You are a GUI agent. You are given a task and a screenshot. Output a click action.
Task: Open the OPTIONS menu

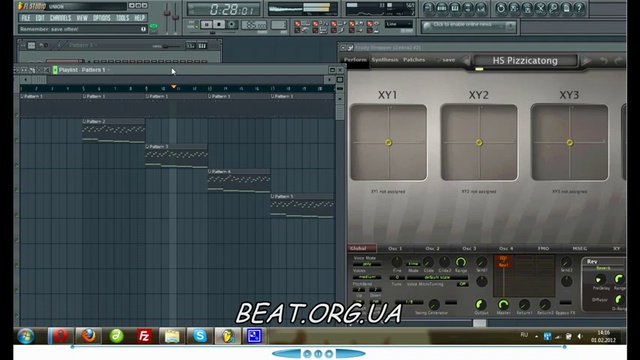pyautogui.click(x=102, y=18)
